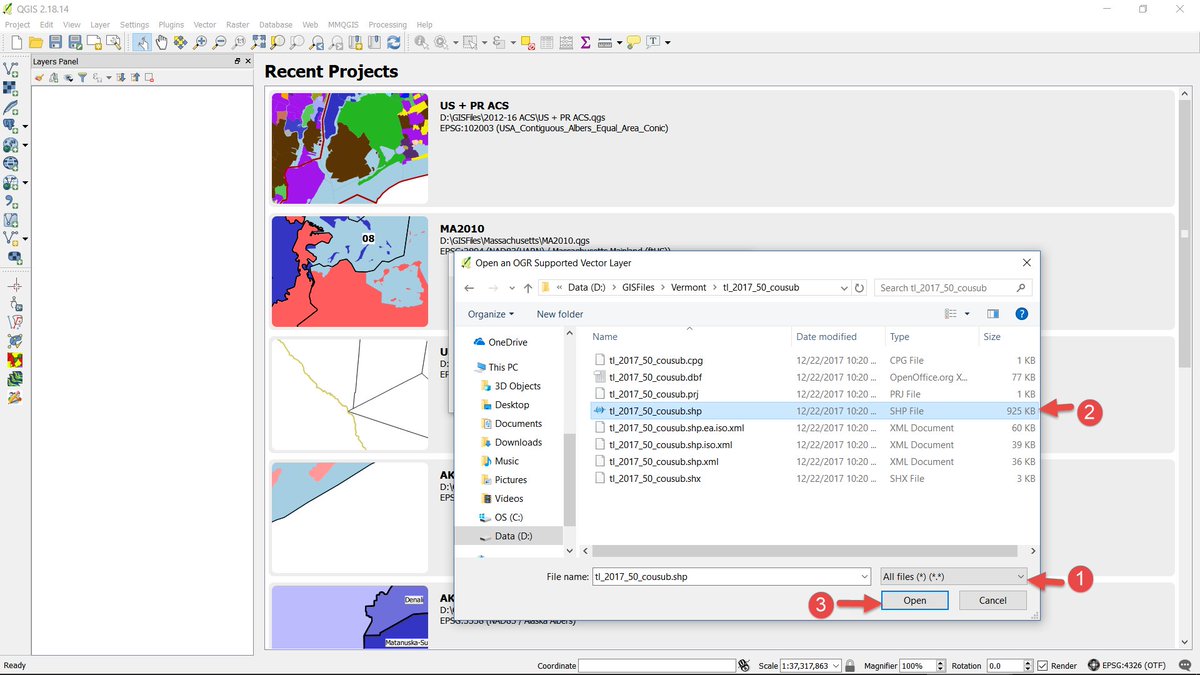Select OS (C:) drive in the tree
The image size is (1200, 675).
pos(508,517)
